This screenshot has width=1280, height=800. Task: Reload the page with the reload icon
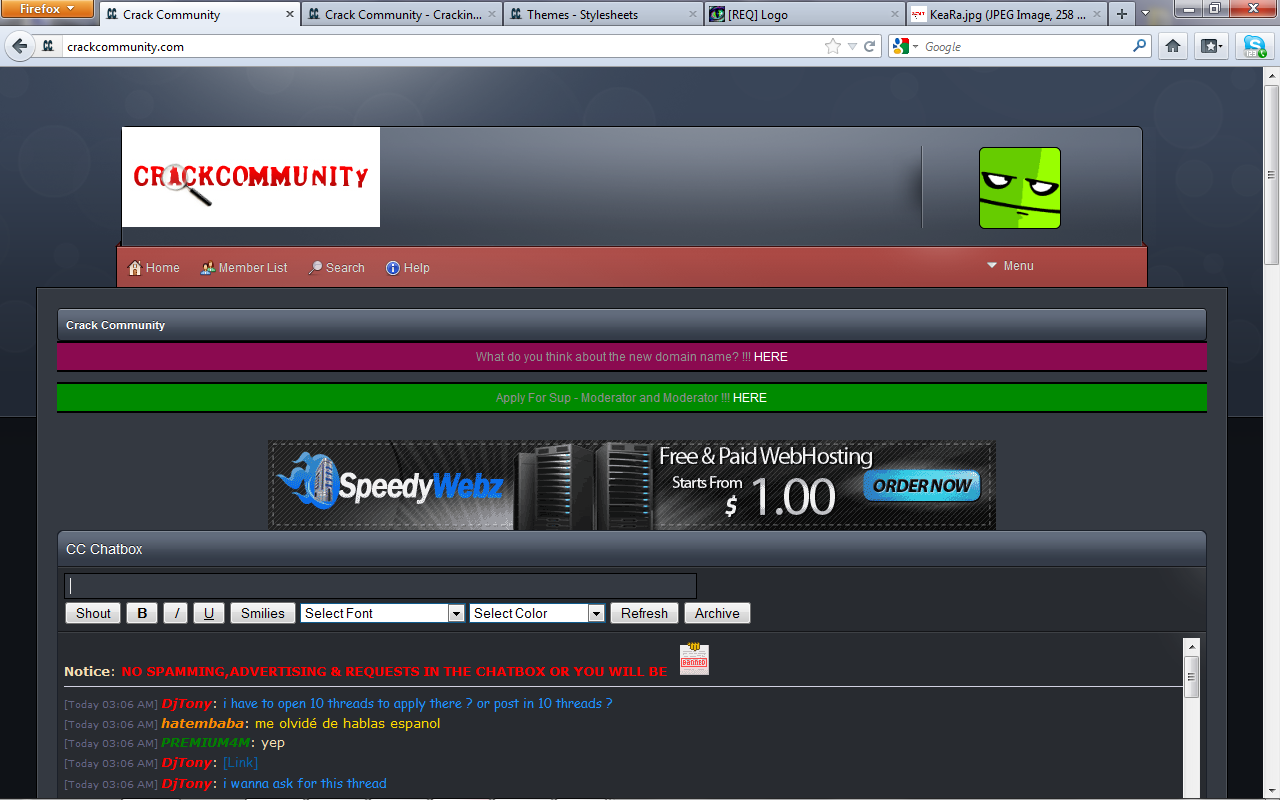870,46
